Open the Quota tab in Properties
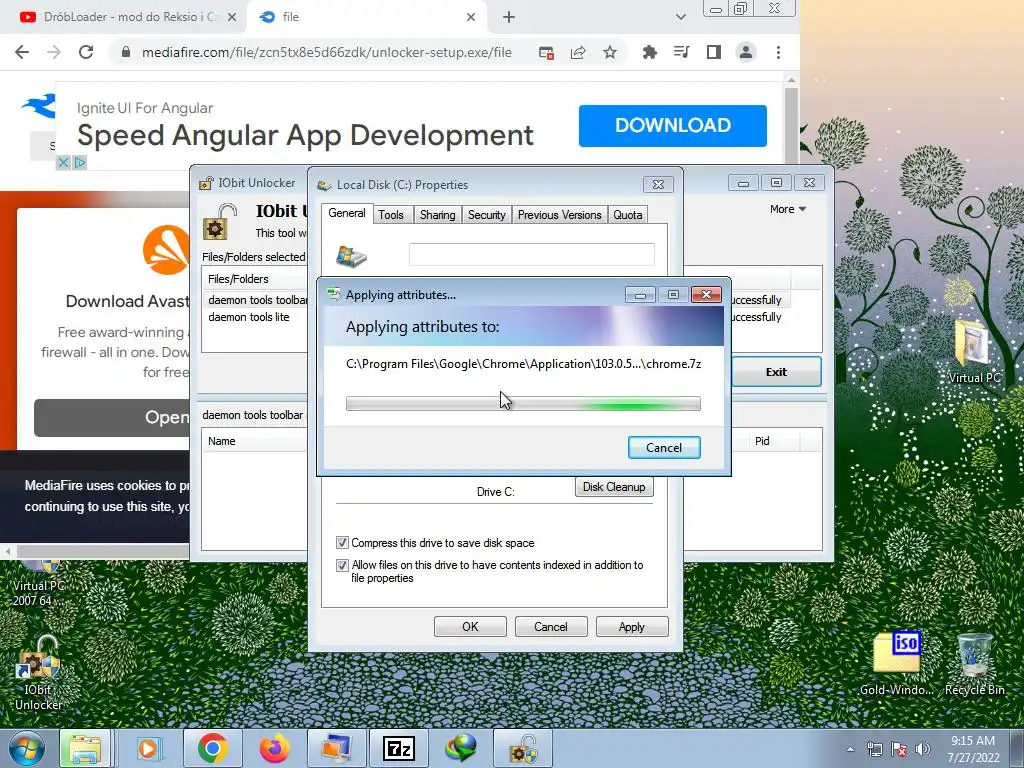The width and height of the screenshot is (1024, 768). 628,215
